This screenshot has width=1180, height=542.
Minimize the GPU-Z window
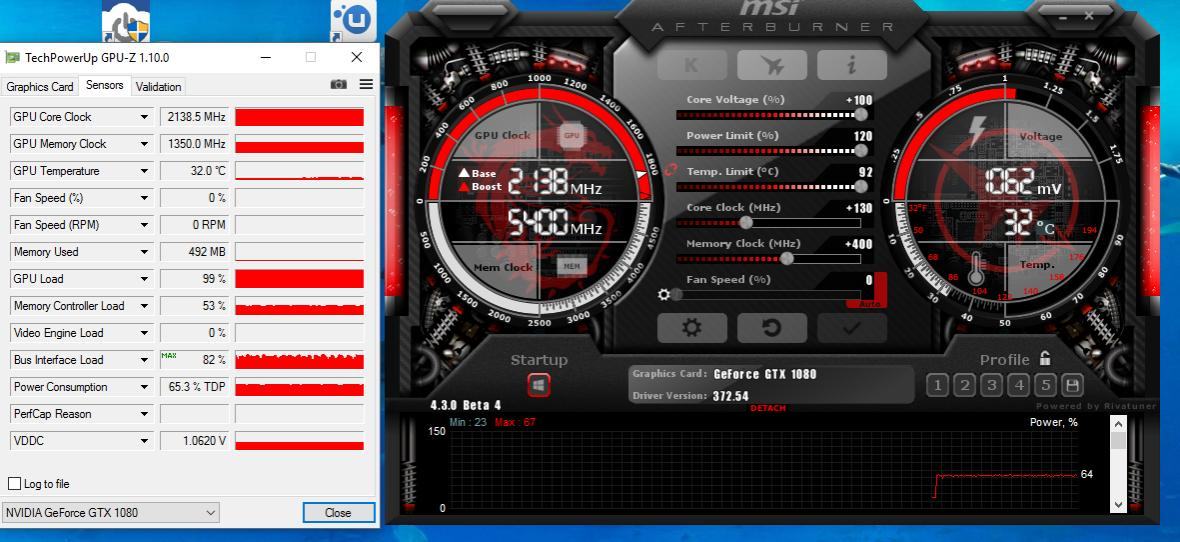[266, 57]
